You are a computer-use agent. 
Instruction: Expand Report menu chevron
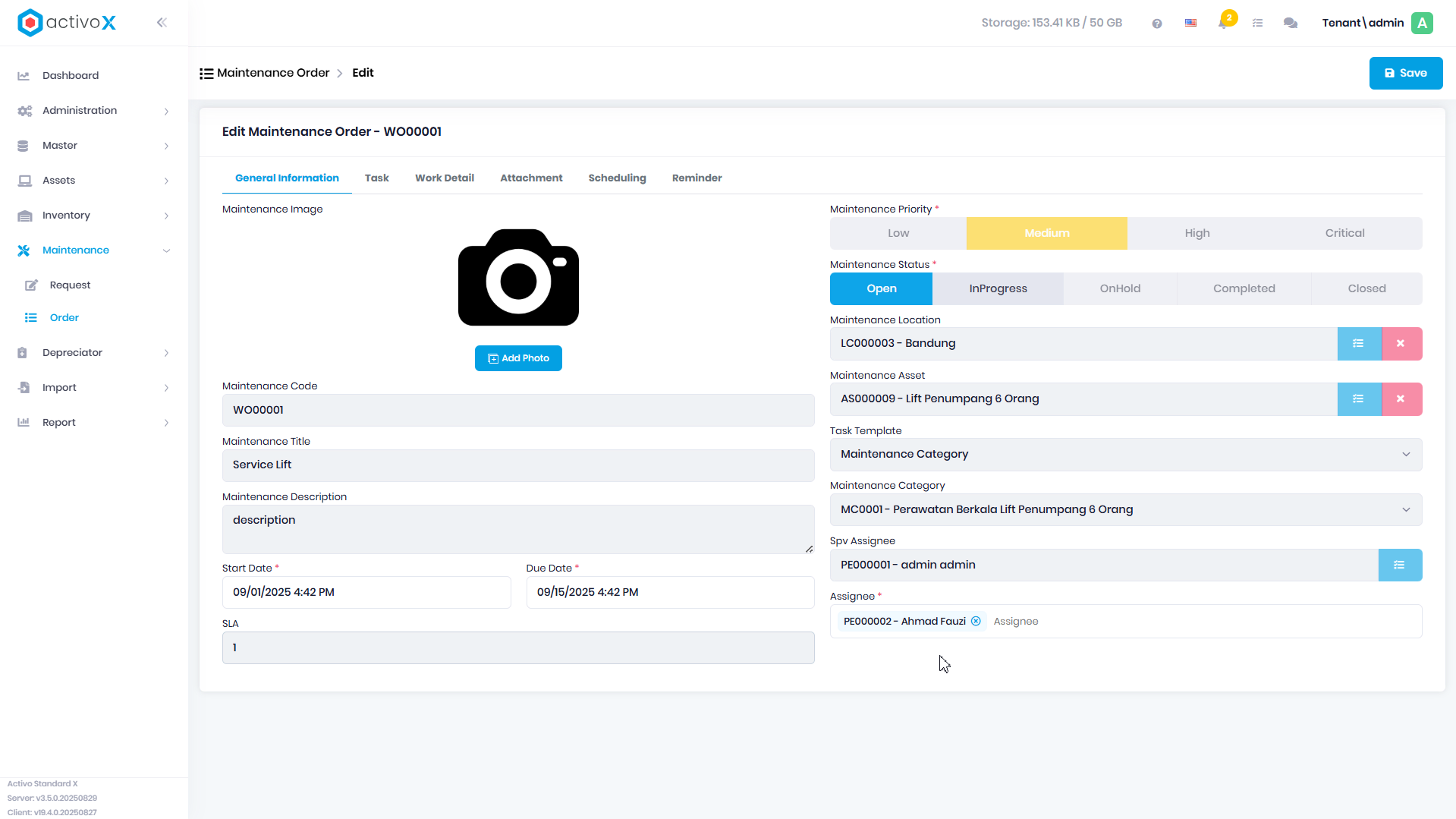click(x=166, y=424)
